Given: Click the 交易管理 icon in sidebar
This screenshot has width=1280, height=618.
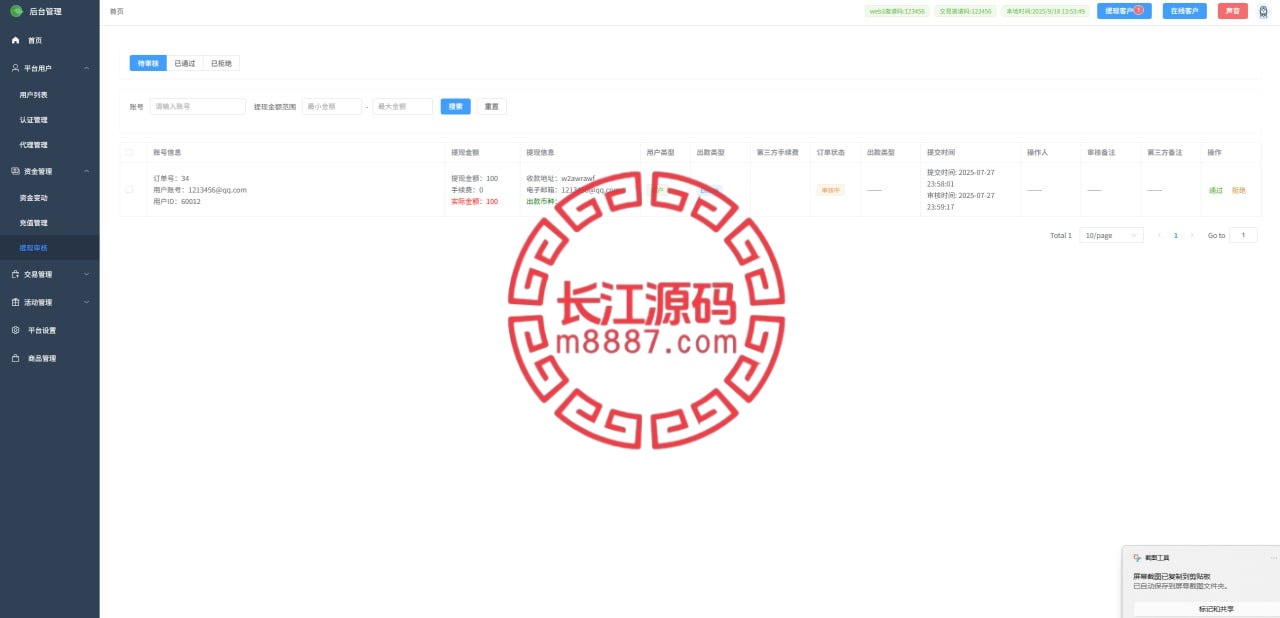Looking at the screenshot, I should 15,274.
